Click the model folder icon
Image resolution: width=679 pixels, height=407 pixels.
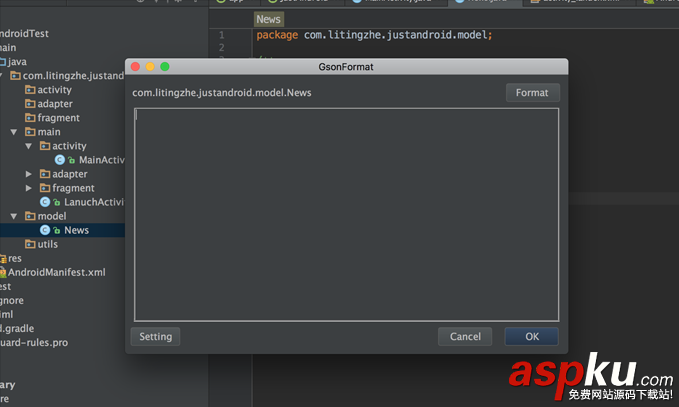[x=30, y=216]
